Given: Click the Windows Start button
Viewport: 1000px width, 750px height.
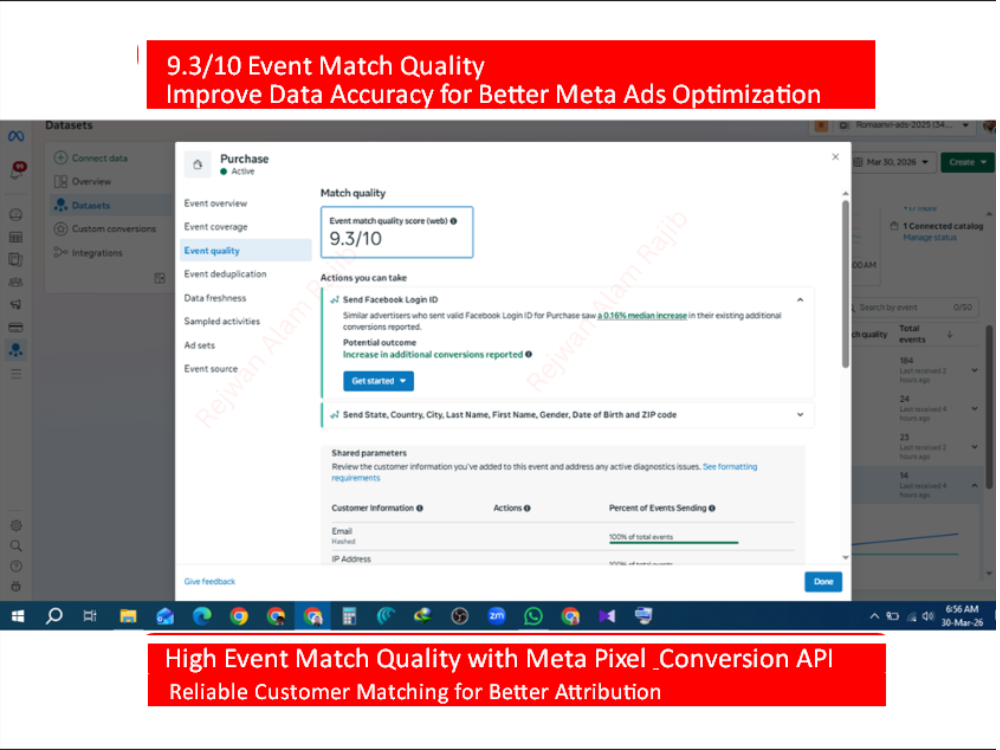Looking at the screenshot, I should (18, 616).
